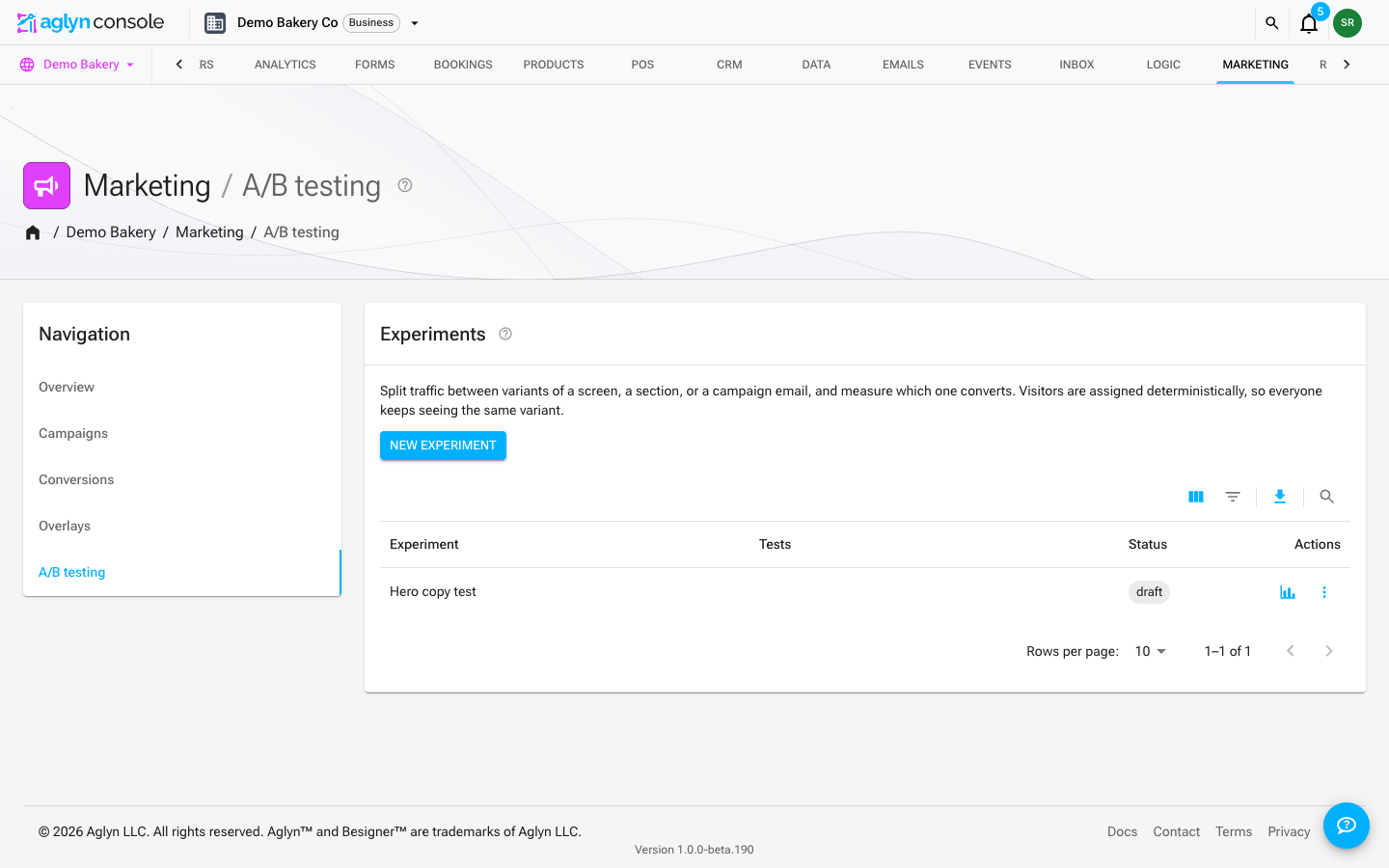Open the Terms footer link
The image size is (1389, 868).
pyautogui.click(x=1234, y=831)
